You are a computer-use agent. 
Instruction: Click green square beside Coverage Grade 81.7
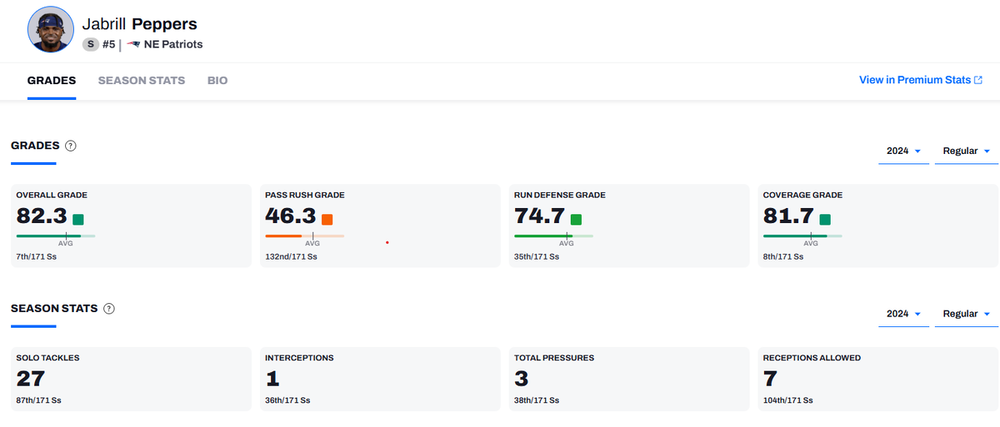(825, 219)
